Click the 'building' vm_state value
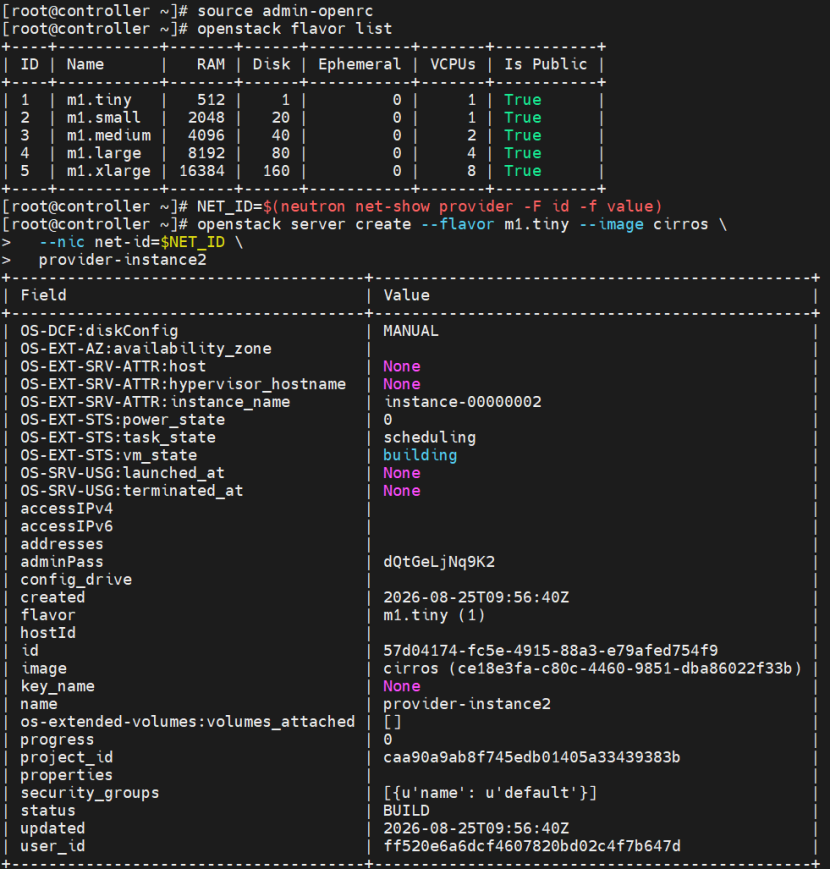 (x=420, y=455)
